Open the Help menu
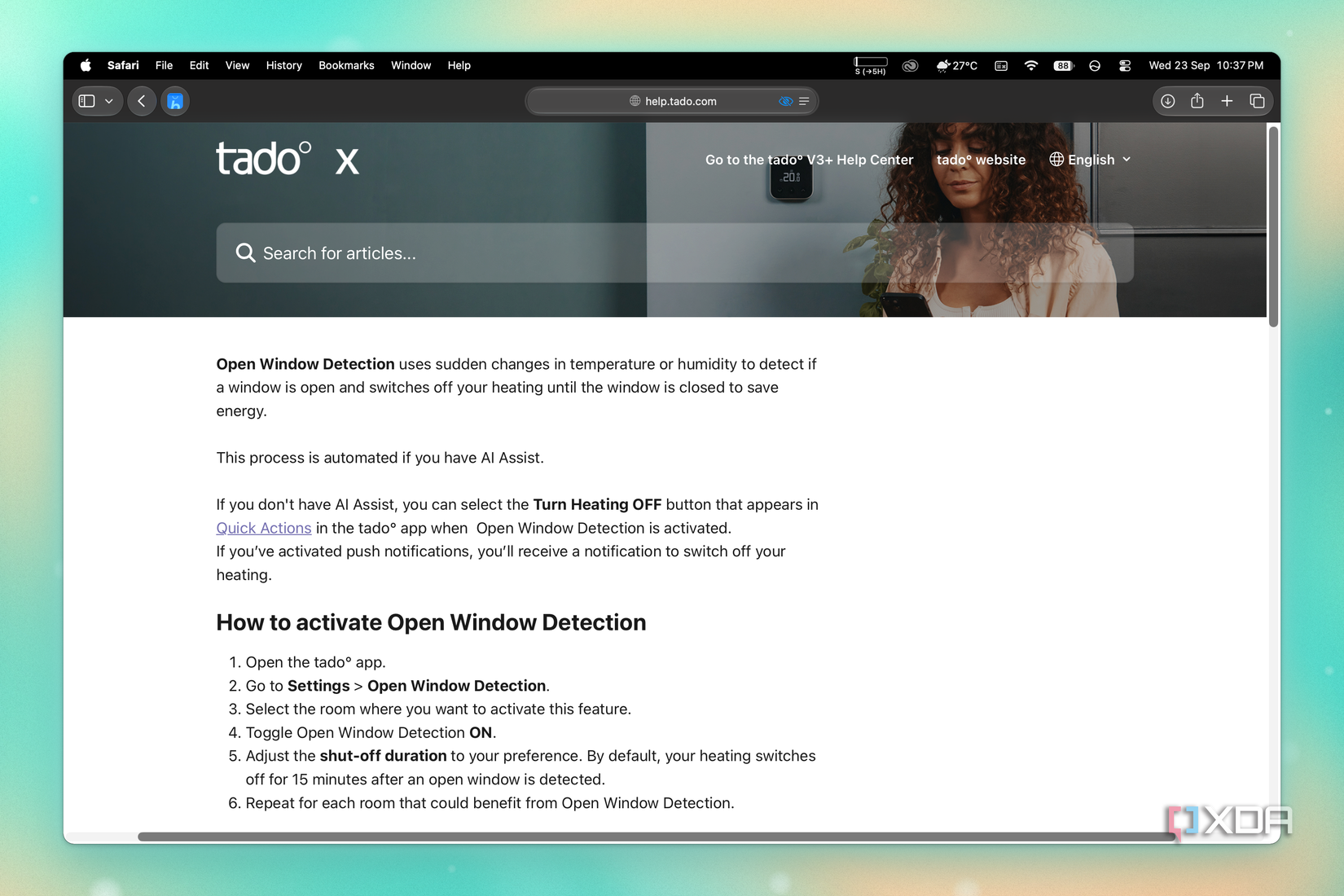1344x896 pixels. click(459, 65)
